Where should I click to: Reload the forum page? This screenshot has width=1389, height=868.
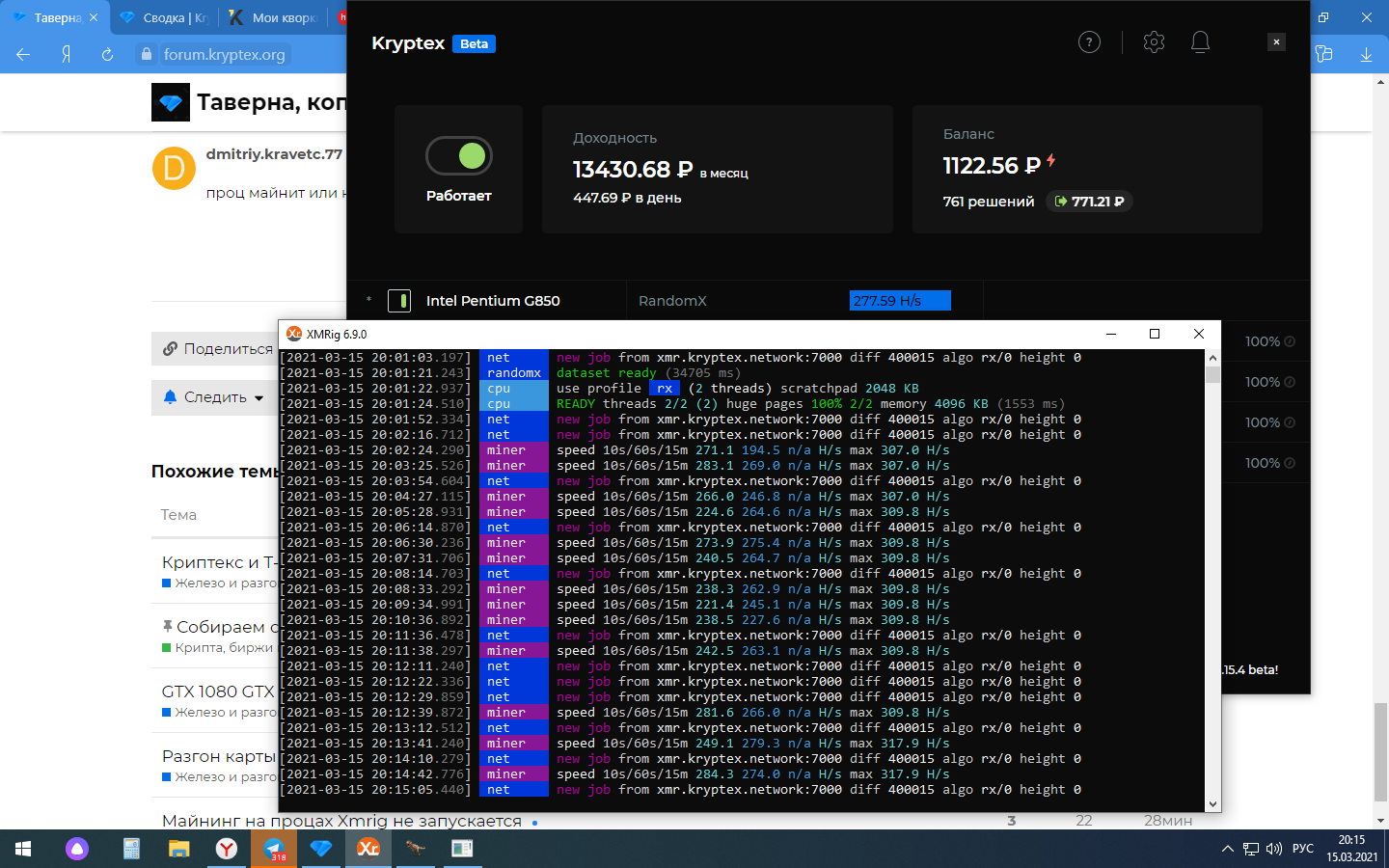coord(107,55)
